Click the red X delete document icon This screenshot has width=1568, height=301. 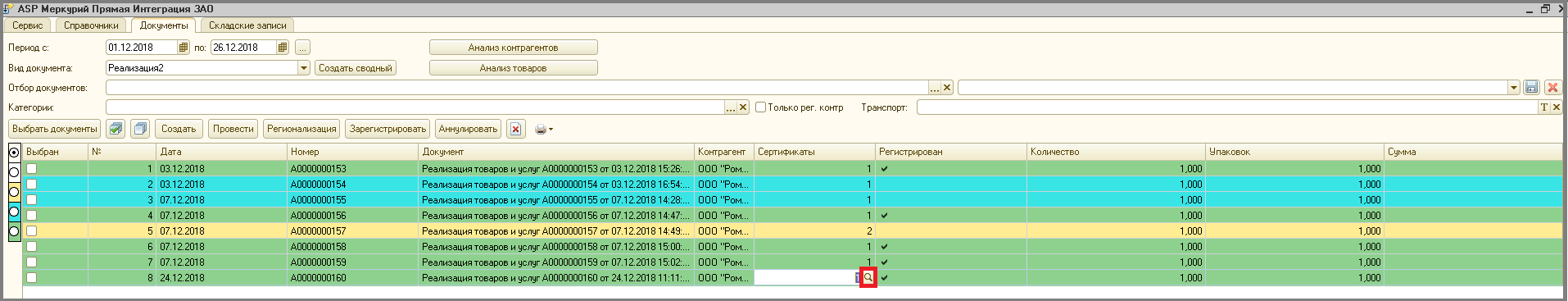515,129
